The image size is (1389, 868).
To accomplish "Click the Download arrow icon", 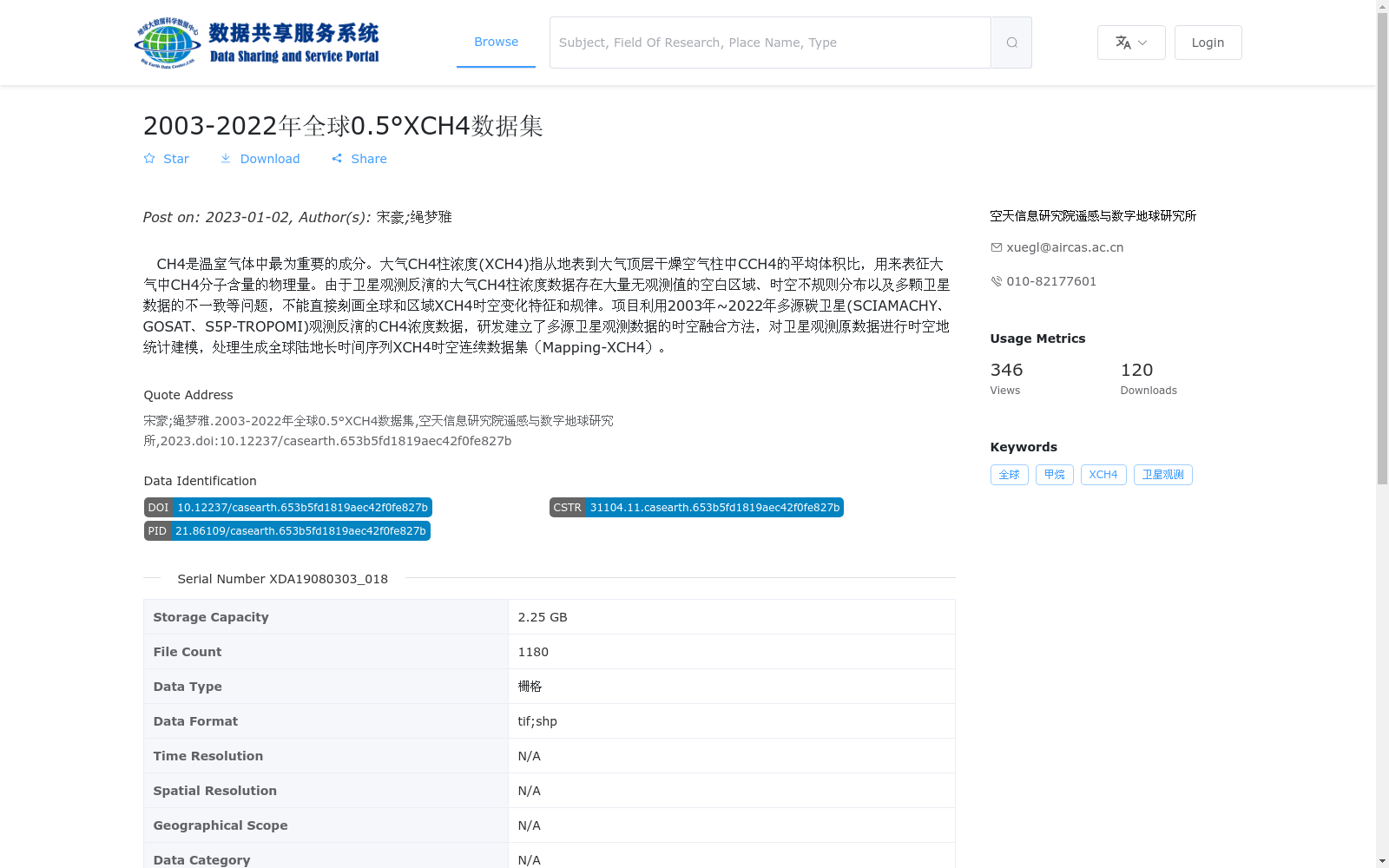I will pyautogui.click(x=226, y=159).
